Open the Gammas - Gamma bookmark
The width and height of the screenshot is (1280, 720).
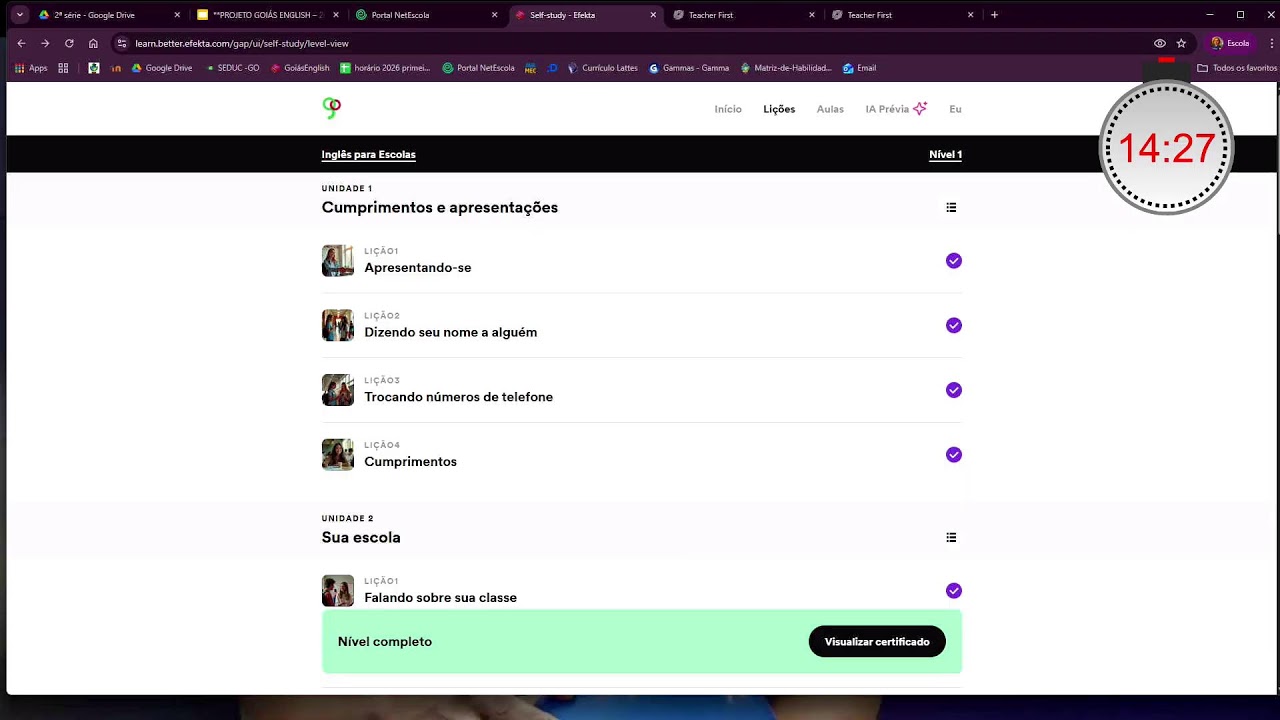click(x=689, y=68)
